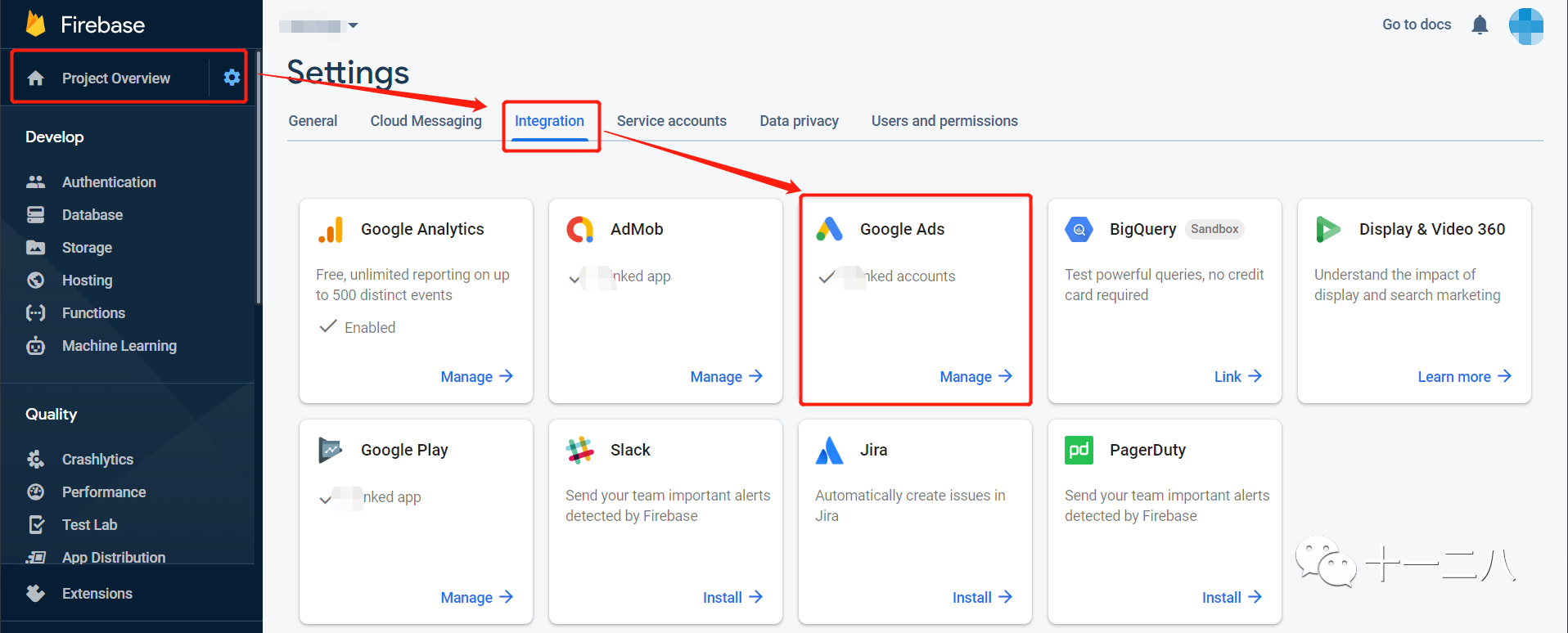Click the Database icon in sidebar
This screenshot has width=1568, height=633.
coord(35,214)
